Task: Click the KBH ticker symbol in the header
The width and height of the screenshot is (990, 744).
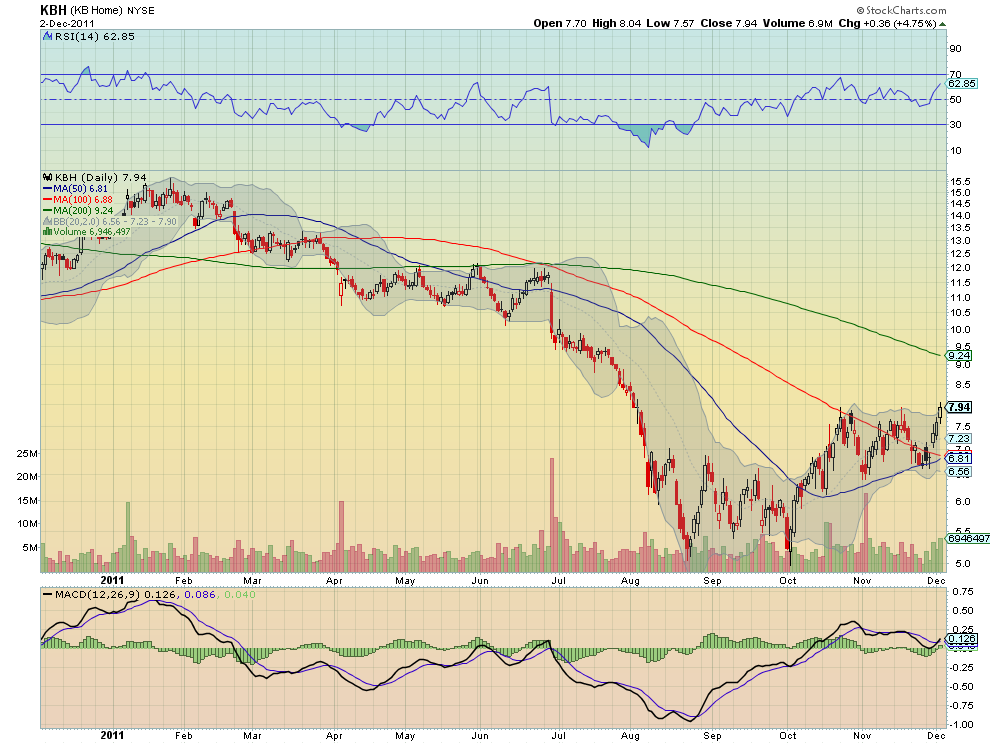Action: 53,10
